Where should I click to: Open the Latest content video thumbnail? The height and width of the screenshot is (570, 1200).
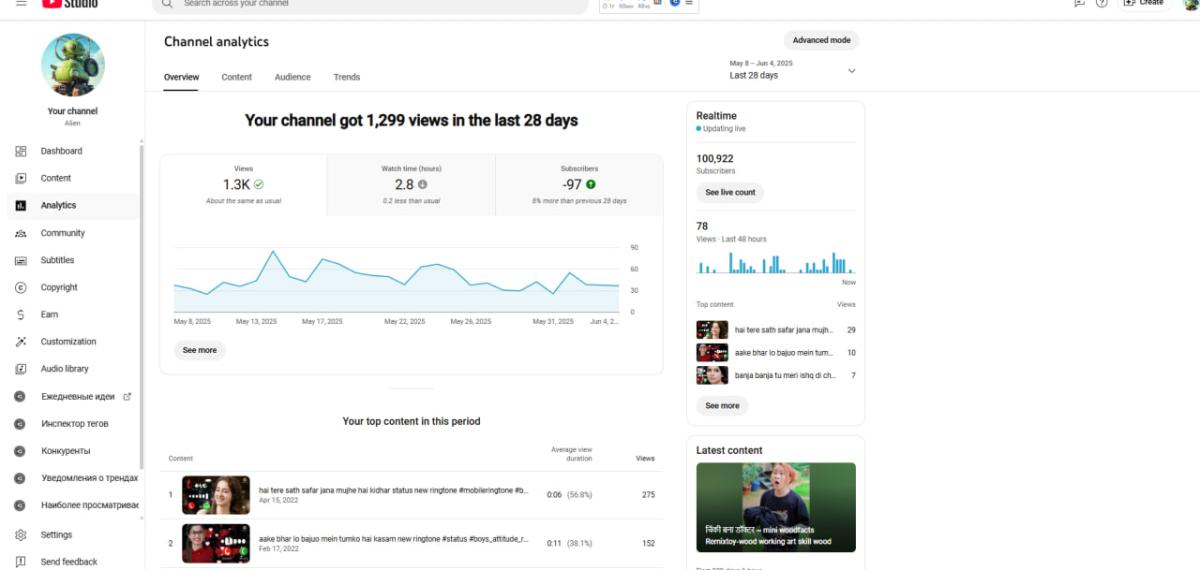(x=776, y=507)
